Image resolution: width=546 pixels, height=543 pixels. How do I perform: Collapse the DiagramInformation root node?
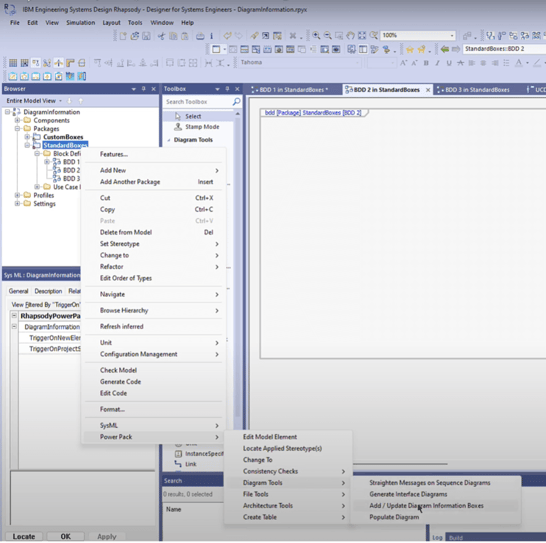pos(7,112)
